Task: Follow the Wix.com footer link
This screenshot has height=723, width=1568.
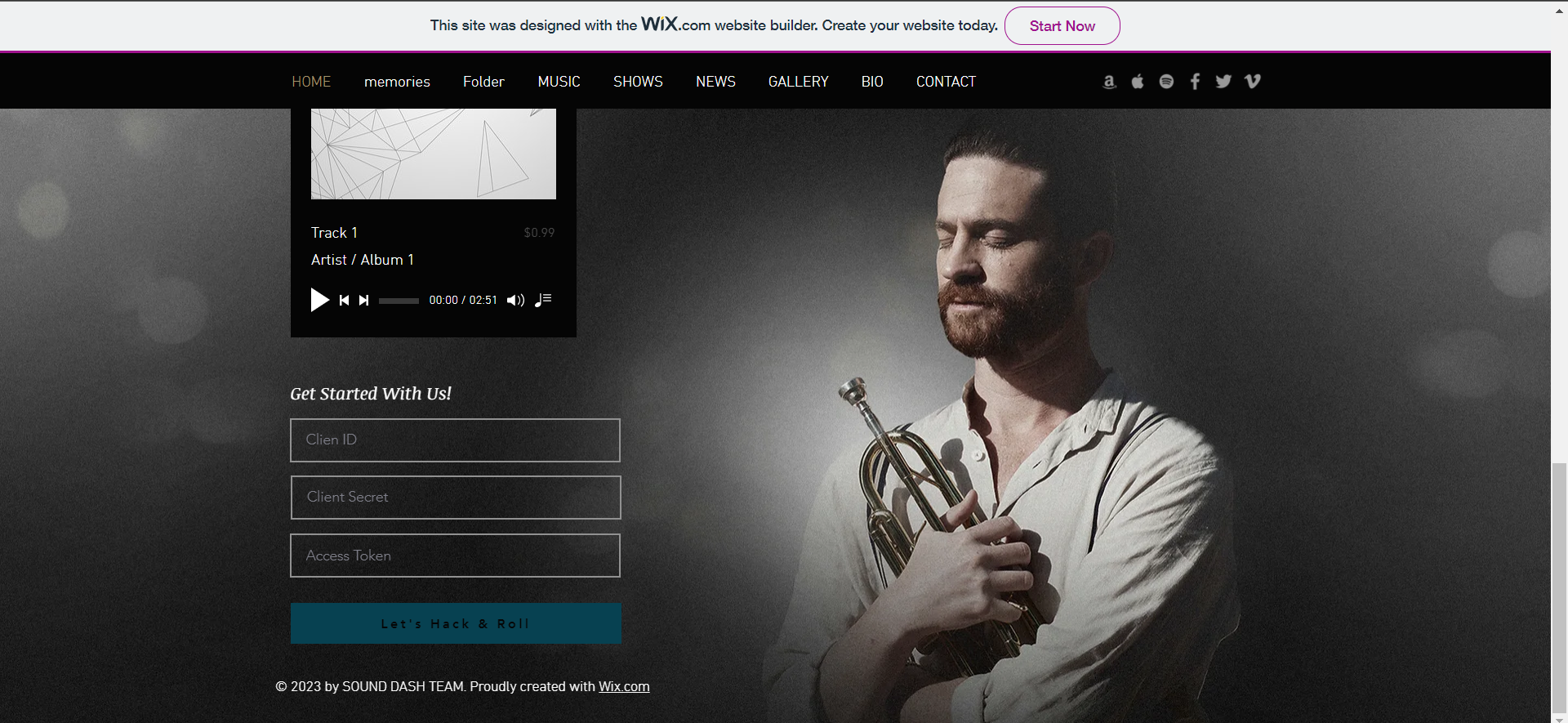Action: tap(624, 686)
